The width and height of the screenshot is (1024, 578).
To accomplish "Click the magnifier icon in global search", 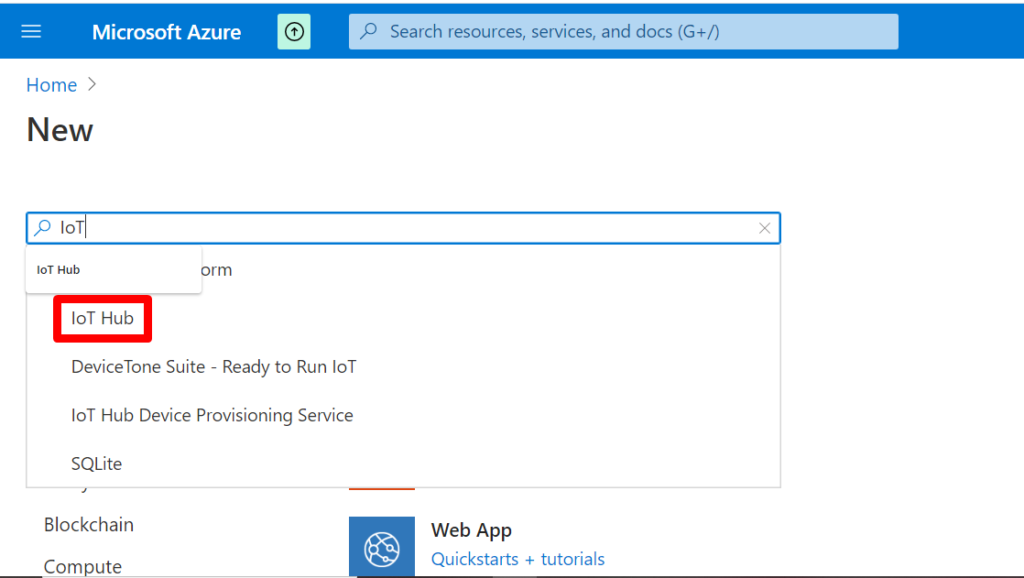I will pyautogui.click(x=369, y=31).
